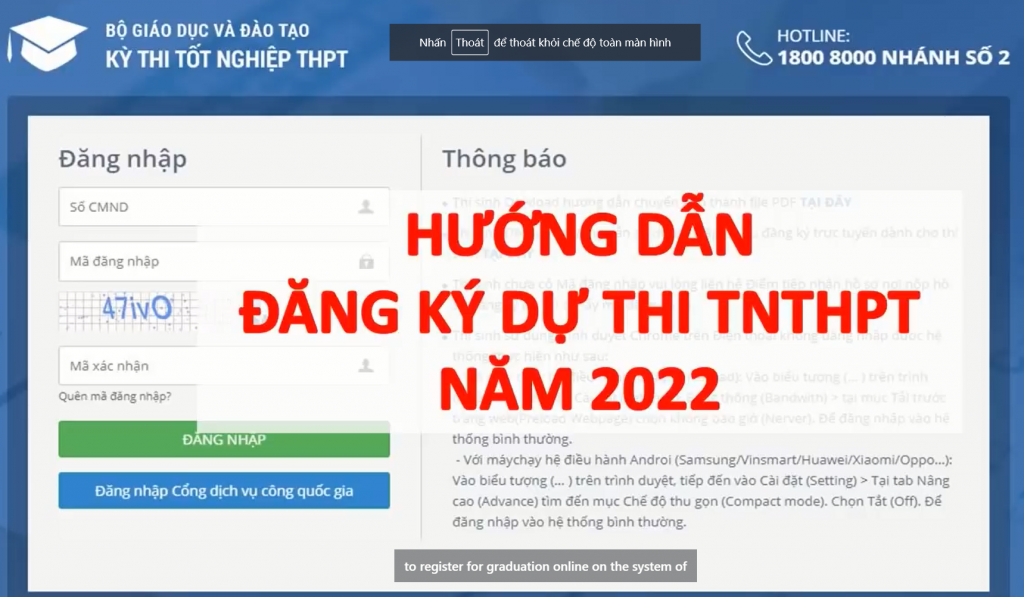Click the caption bar at screen bottom
1024x597 pixels.
[x=544, y=566]
